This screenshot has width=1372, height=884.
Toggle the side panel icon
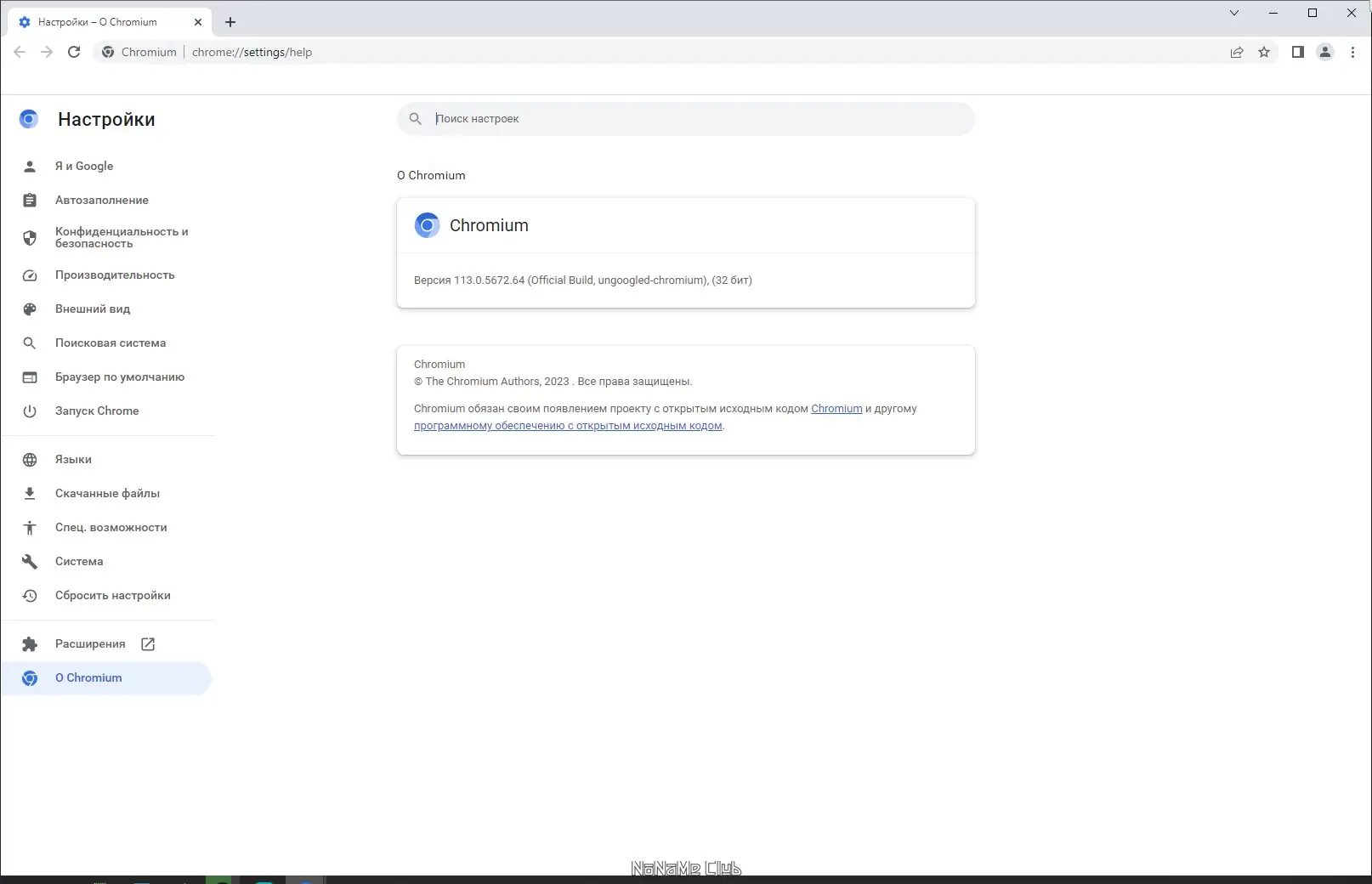pyautogui.click(x=1297, y=52)
